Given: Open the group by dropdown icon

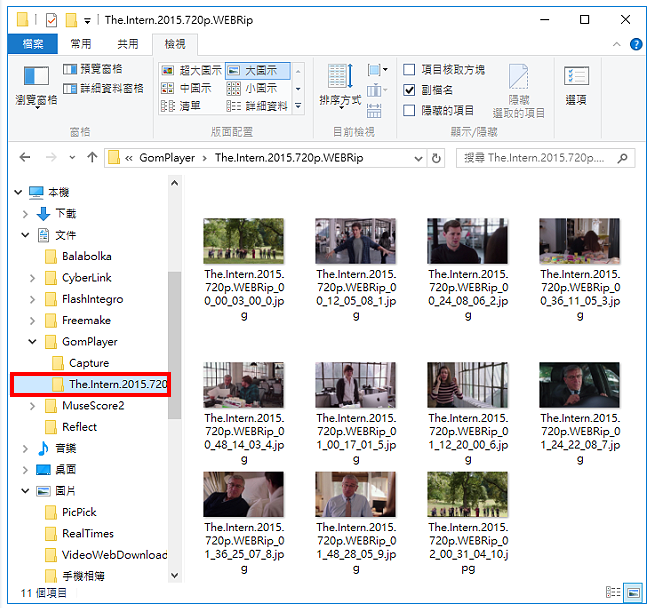Looking at the screenshot, I should point(377,70).
